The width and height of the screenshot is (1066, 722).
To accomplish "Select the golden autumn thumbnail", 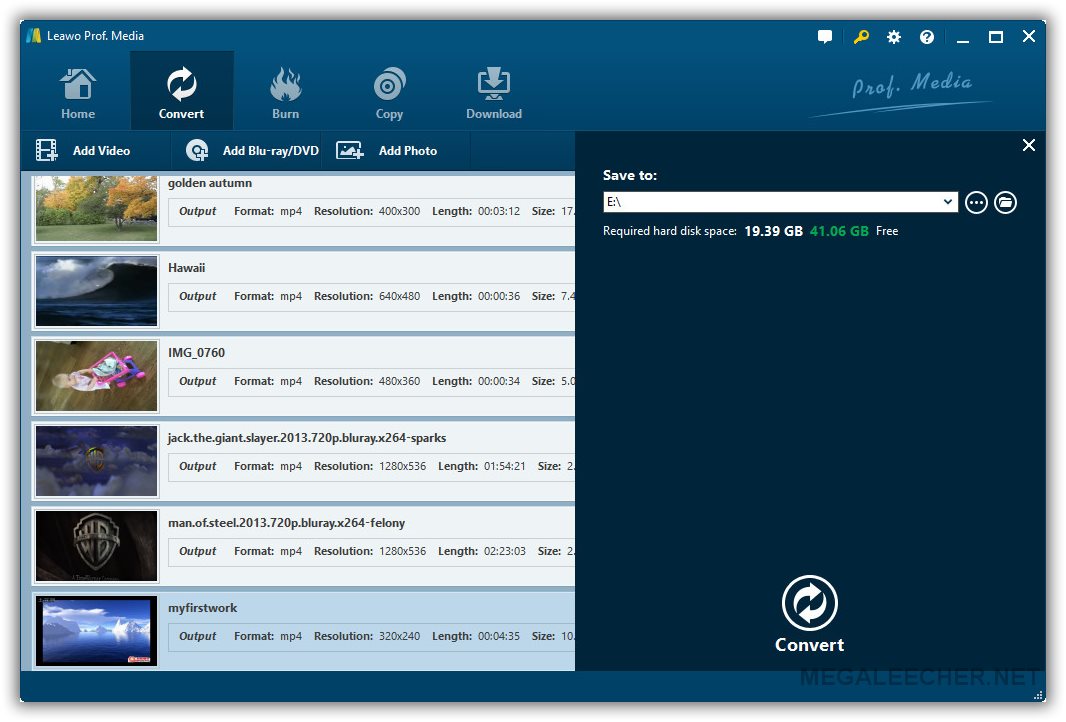I will tap(96, 208).
